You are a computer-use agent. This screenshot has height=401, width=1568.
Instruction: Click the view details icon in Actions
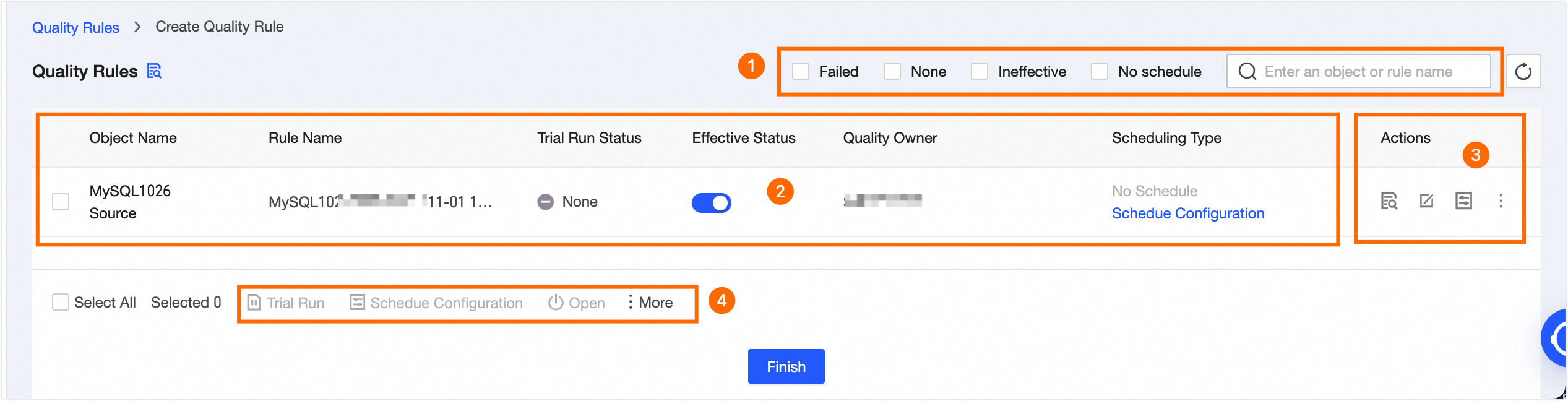[1389, 201]
